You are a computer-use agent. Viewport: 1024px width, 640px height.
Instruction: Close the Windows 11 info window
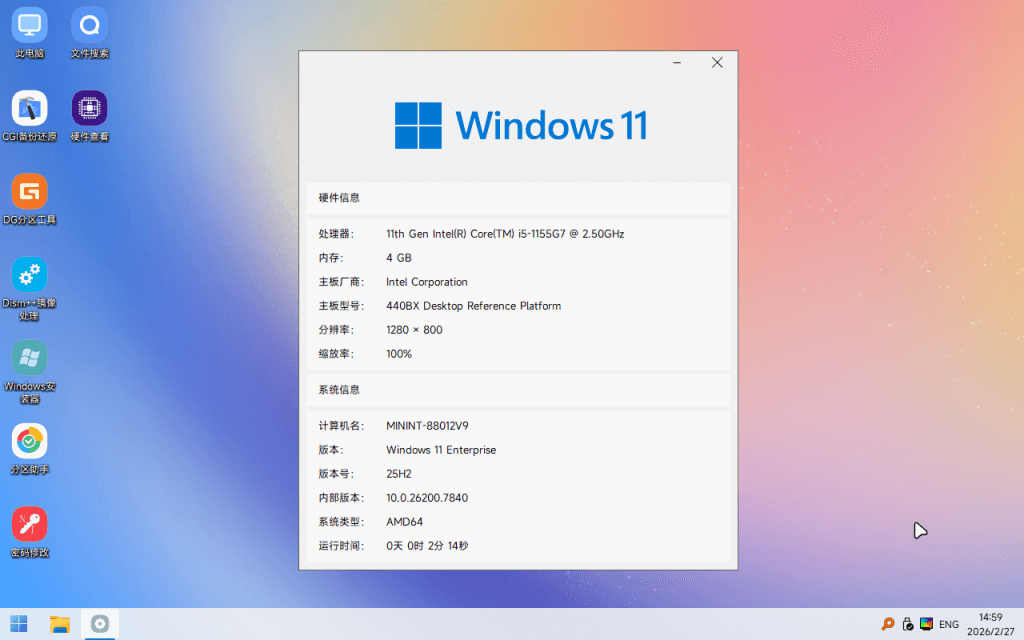click(717, 63)
